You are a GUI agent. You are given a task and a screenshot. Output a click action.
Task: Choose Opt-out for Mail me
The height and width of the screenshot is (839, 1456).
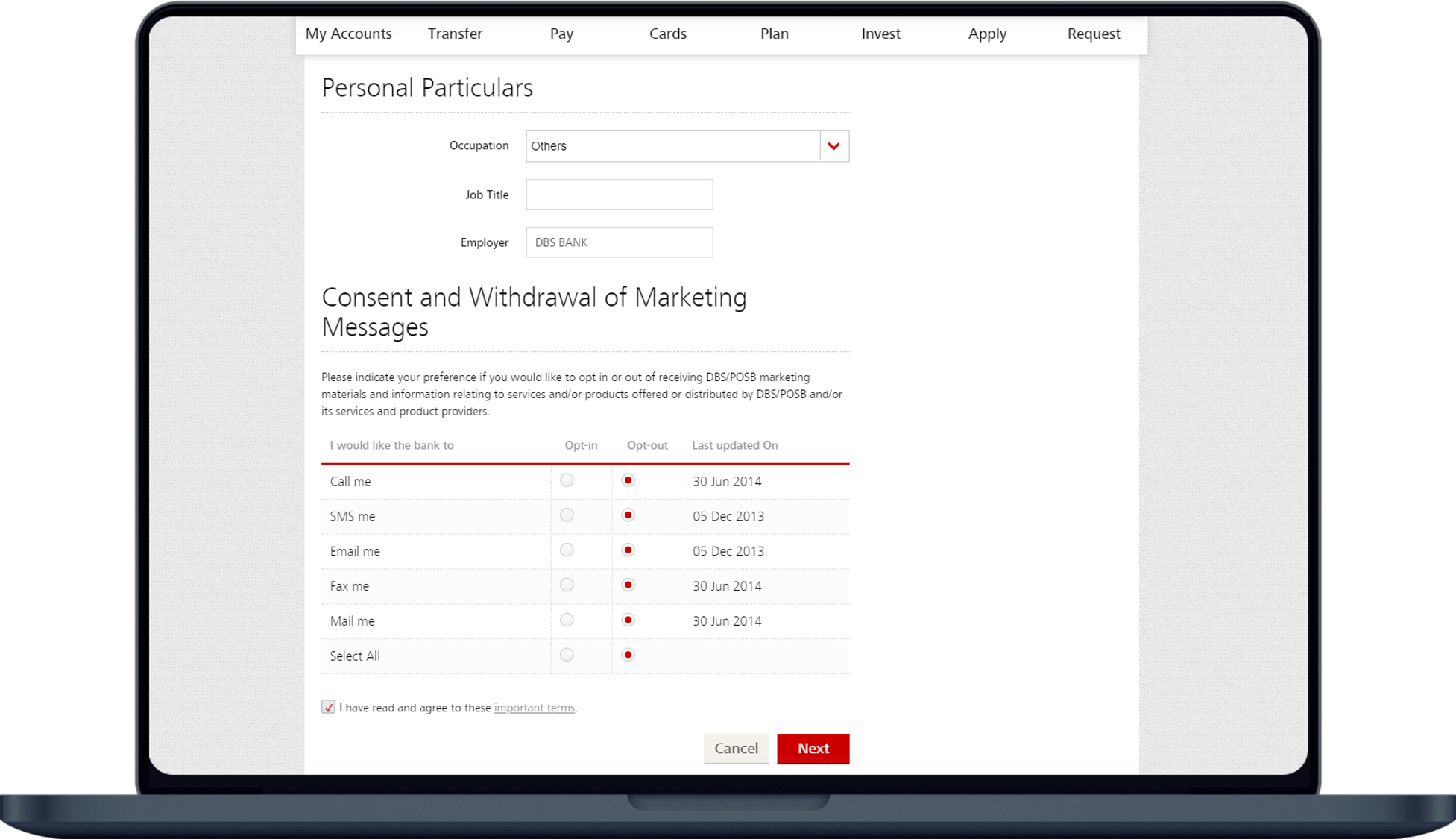click(628, 620)
